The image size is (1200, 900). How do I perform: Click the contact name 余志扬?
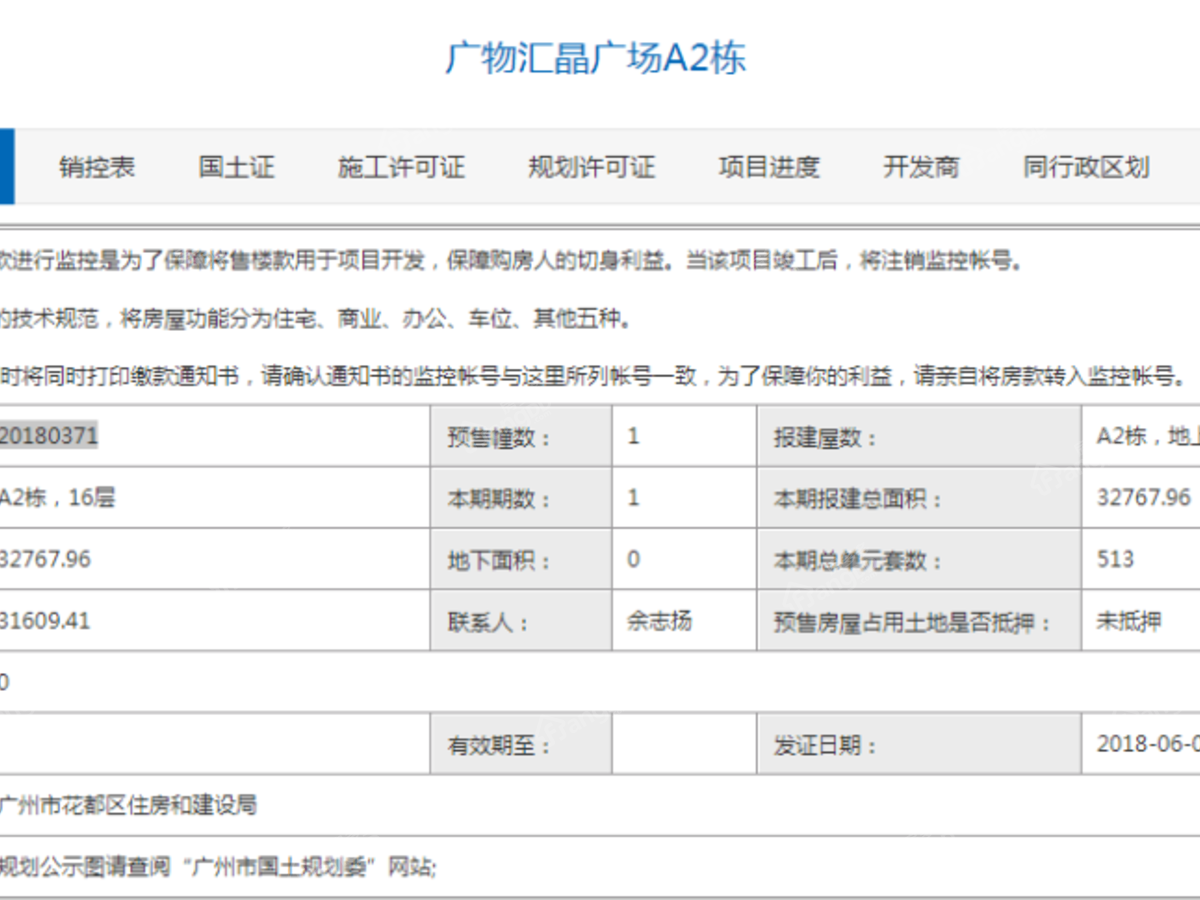pyautogui.click(x=659, y=621)
